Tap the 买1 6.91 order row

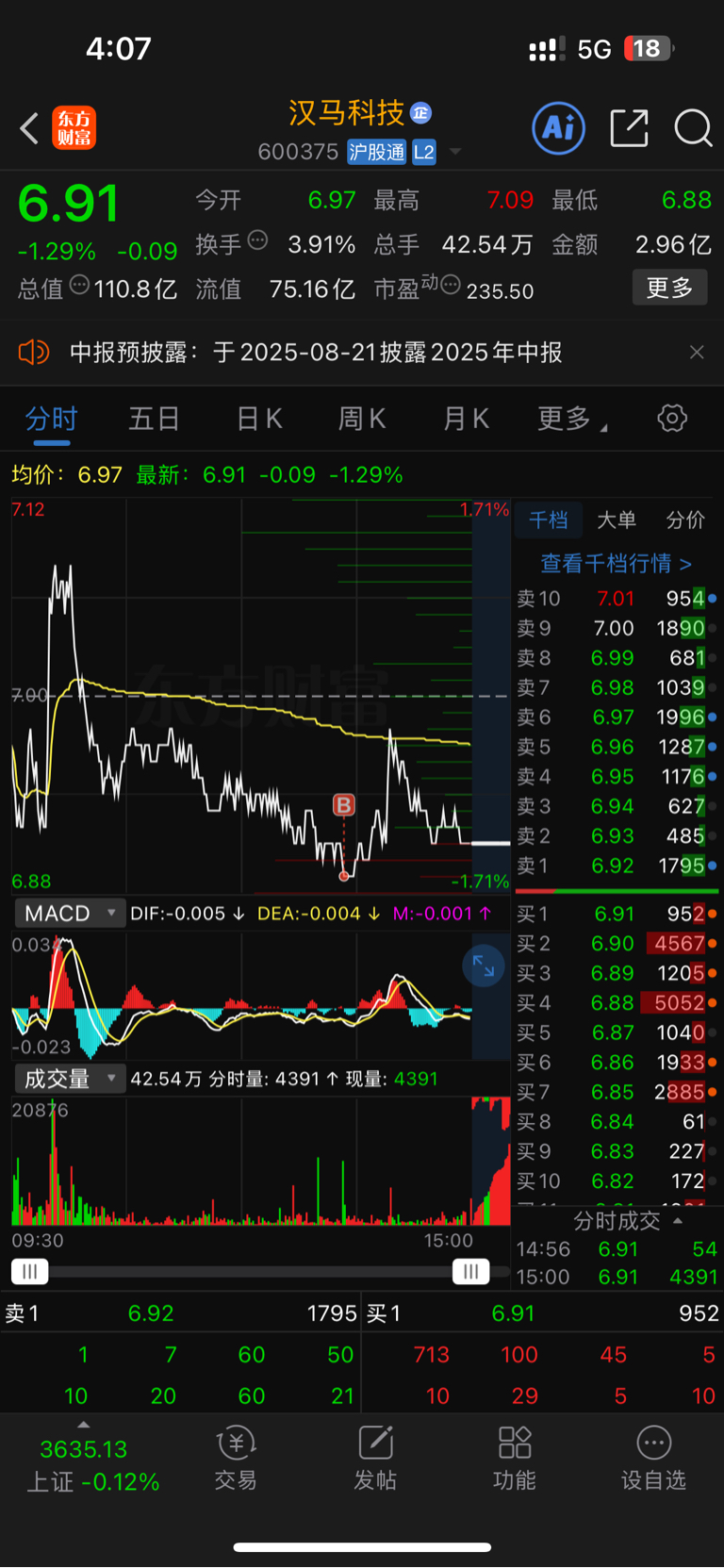(617, 914)
